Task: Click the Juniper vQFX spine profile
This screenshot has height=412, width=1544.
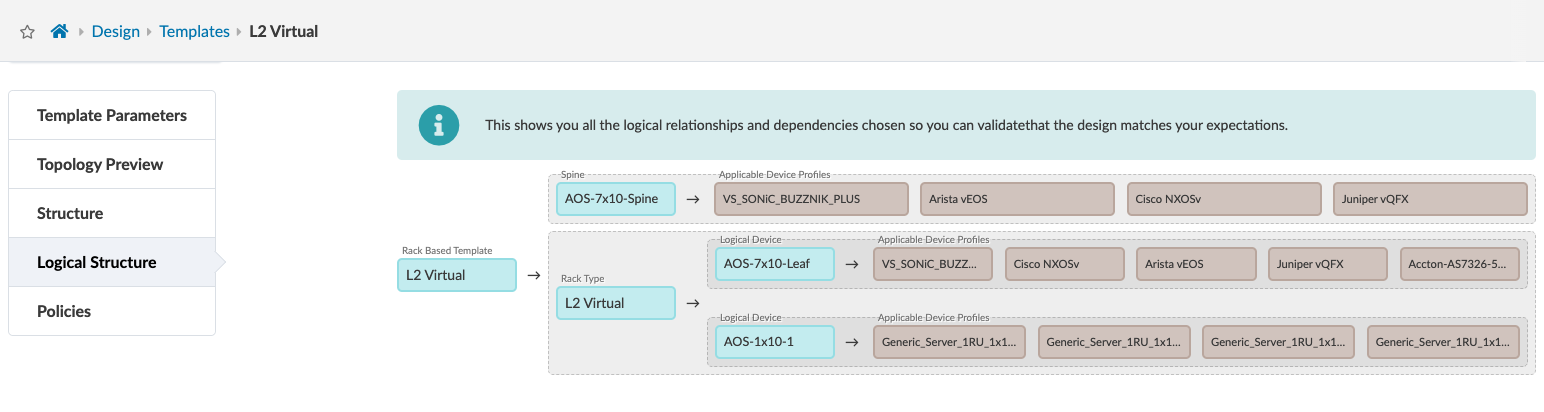Action: click(x=1430, y=199)
